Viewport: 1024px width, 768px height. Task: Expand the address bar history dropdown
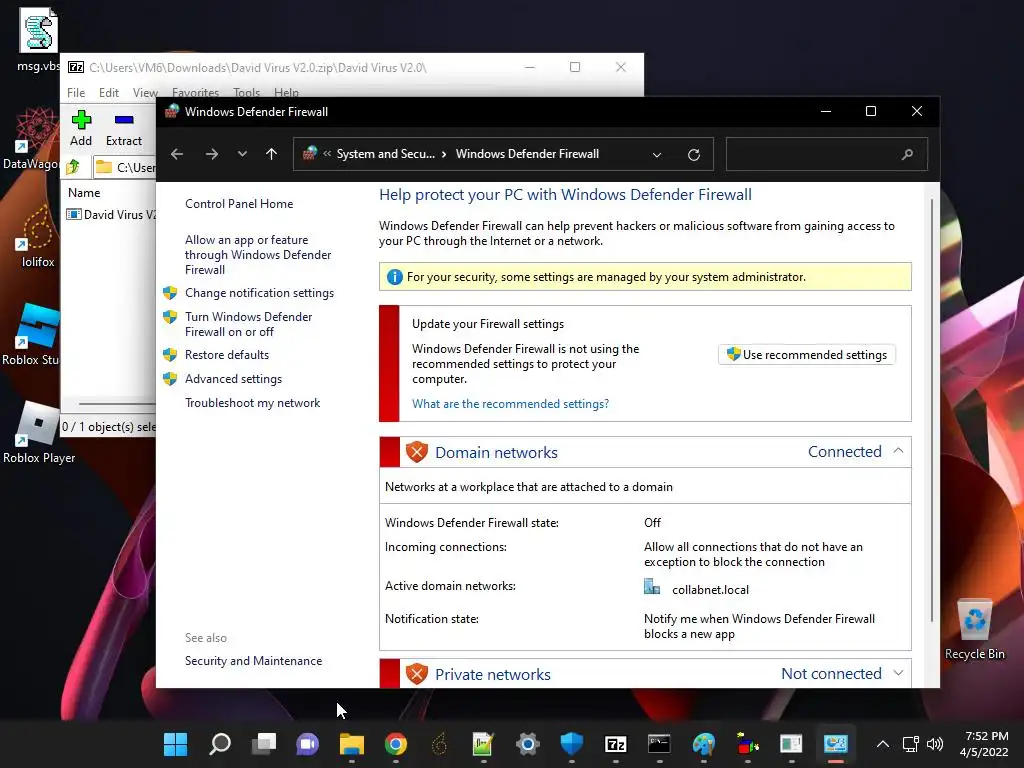click(657, 155)
